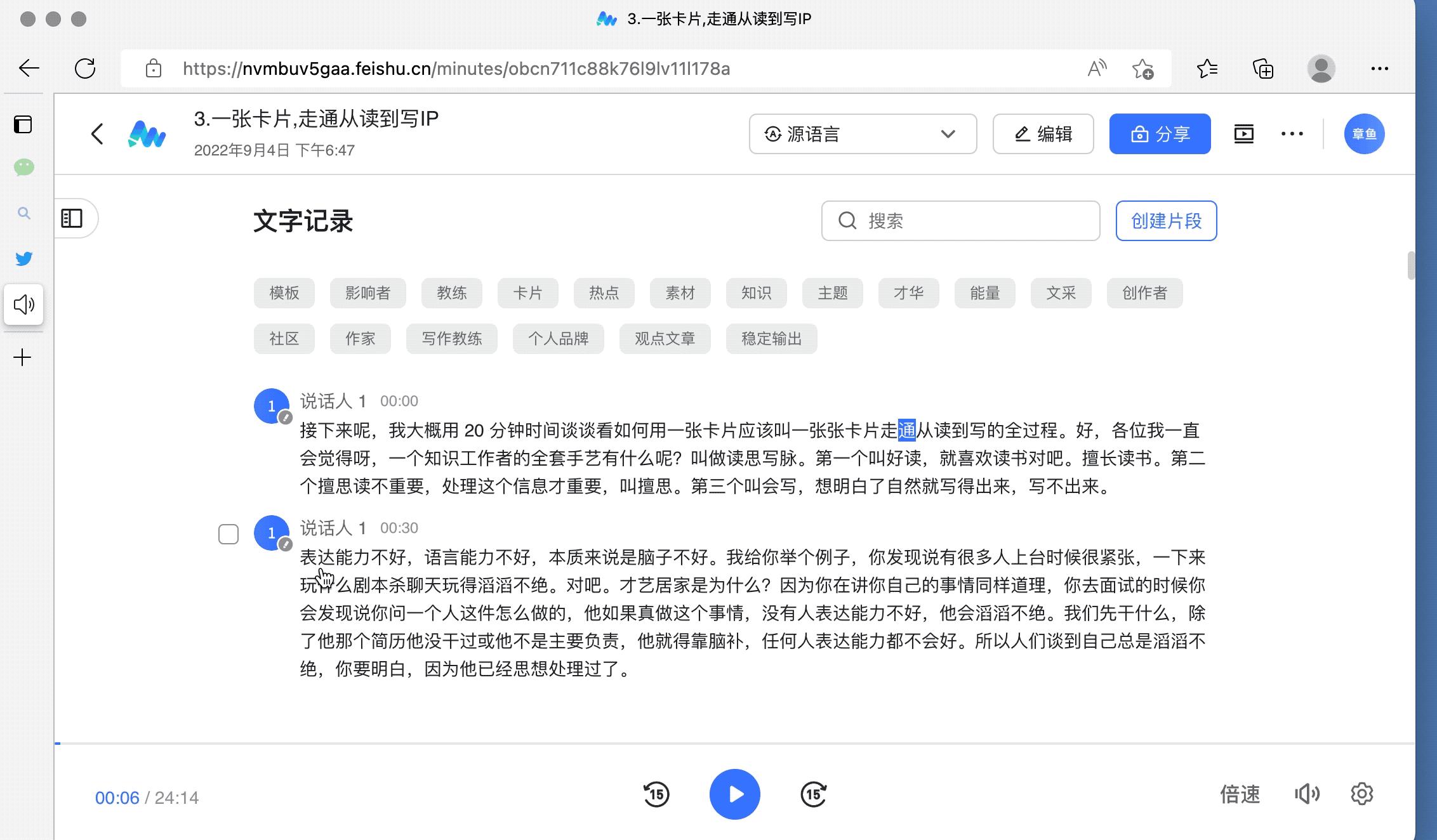Go back using browser back arrow
The image size is (1437, 840).
coord(29,68)
